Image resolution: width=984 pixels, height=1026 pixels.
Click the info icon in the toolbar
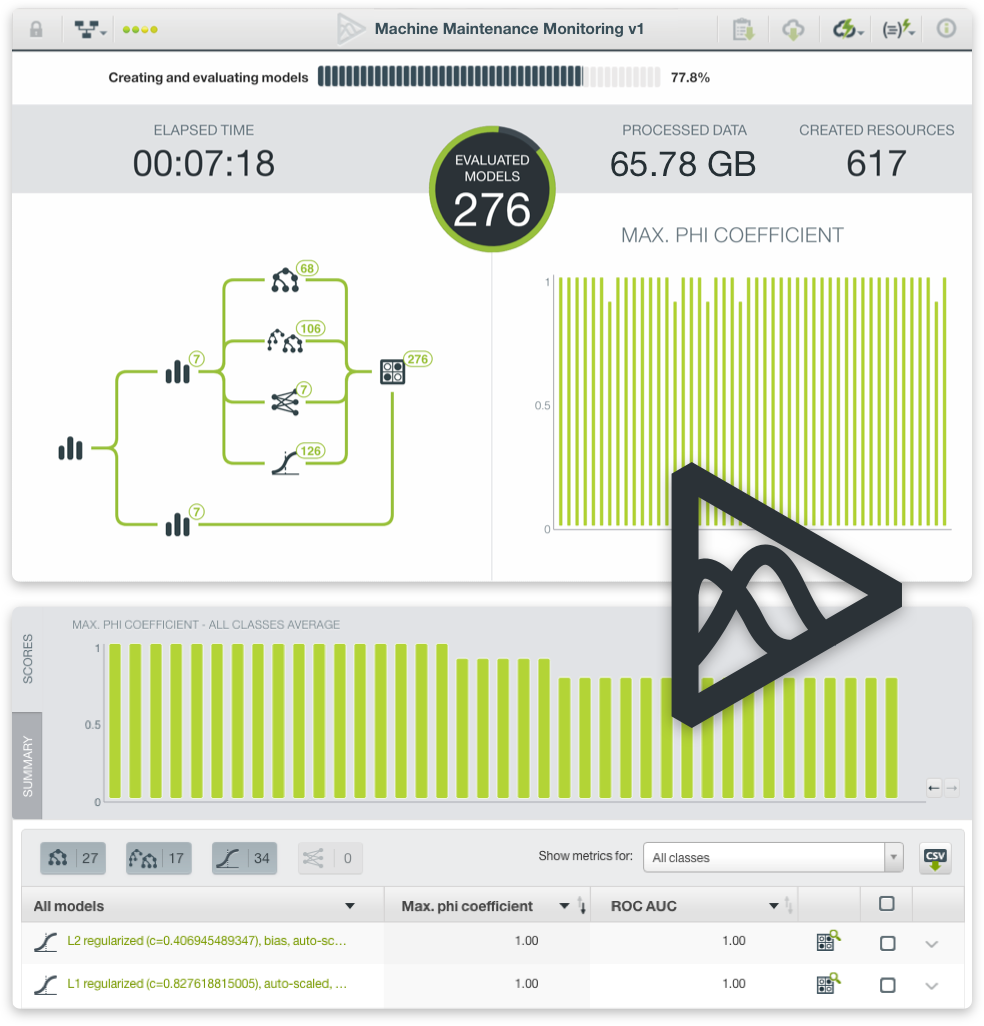tap(946, 29)
